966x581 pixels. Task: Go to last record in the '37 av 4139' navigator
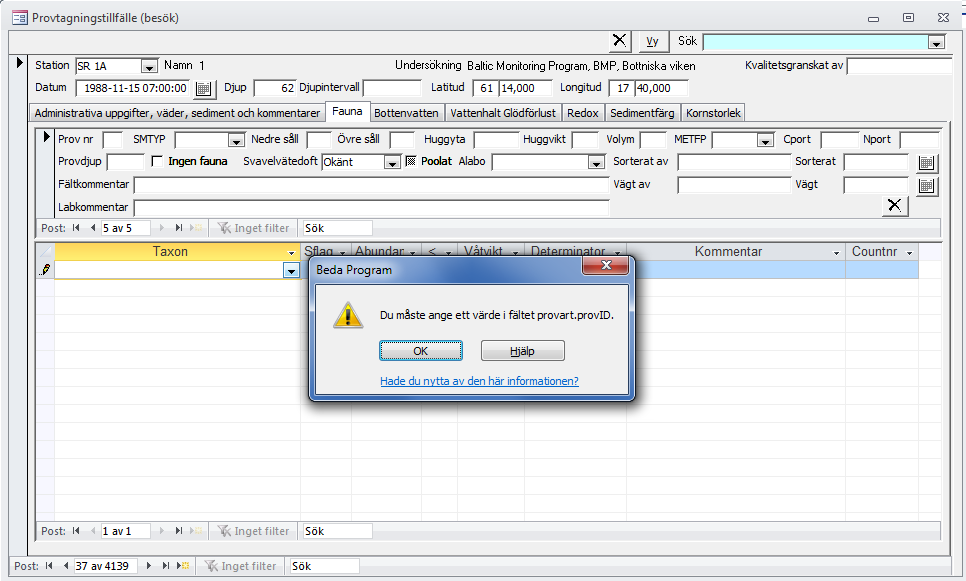(166, 566)
